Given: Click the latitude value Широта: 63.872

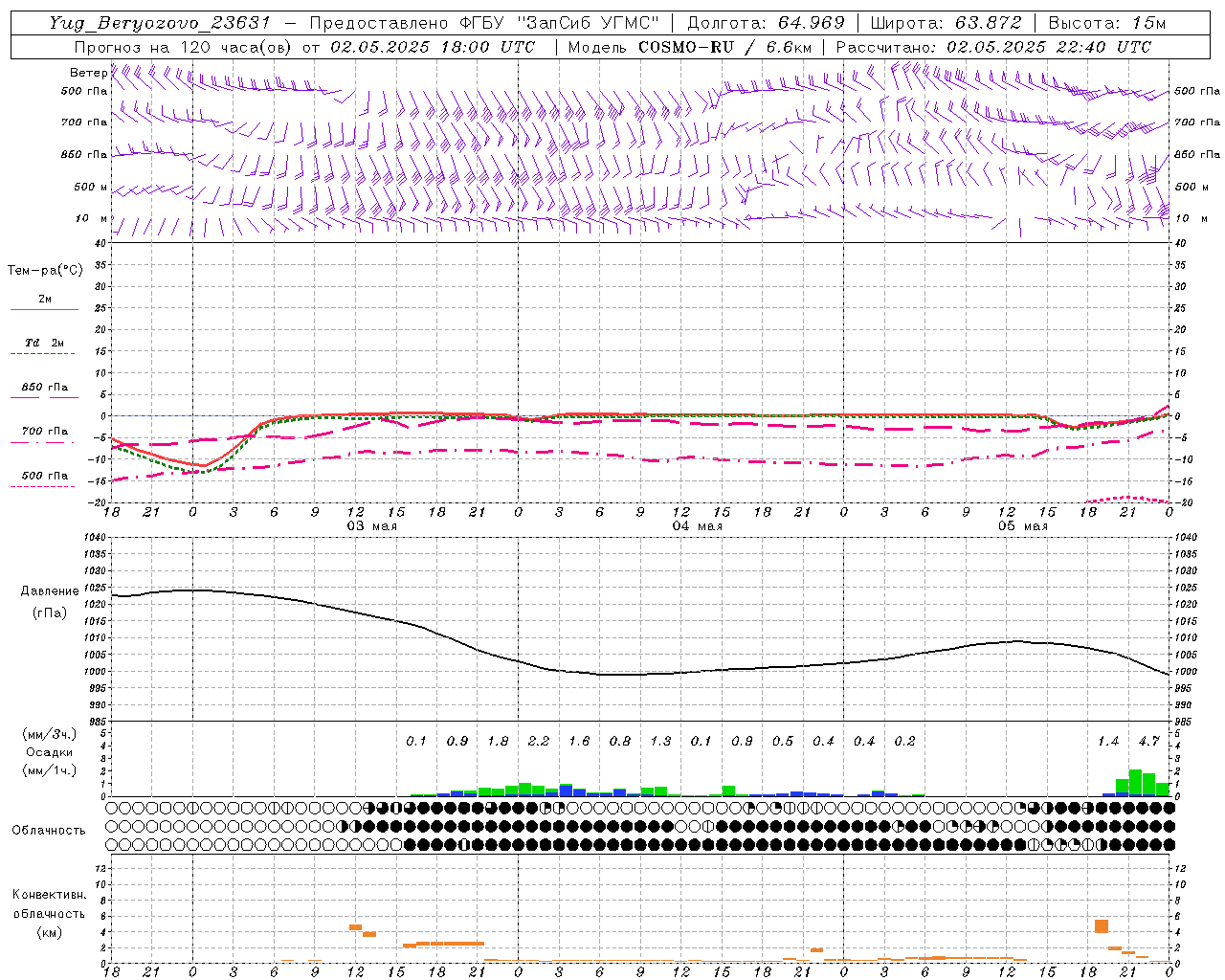Looking at the screenshot, I should click(946, 23).
